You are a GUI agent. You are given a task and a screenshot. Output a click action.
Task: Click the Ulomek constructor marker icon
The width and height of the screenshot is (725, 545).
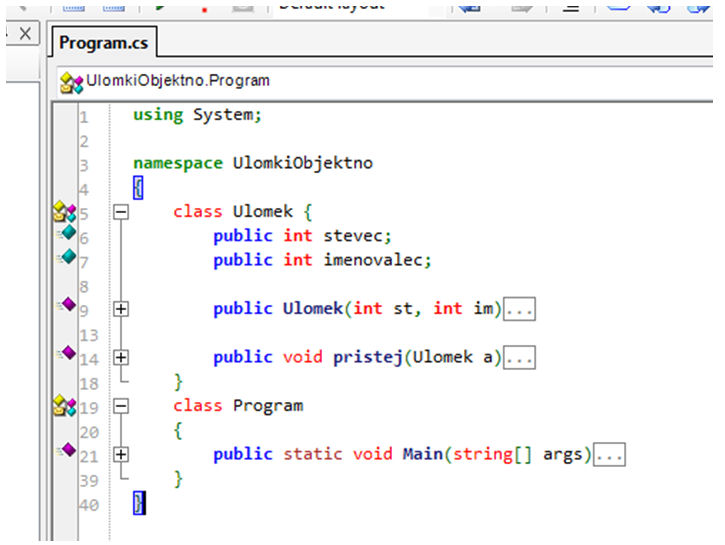click(x=67, y=304)
